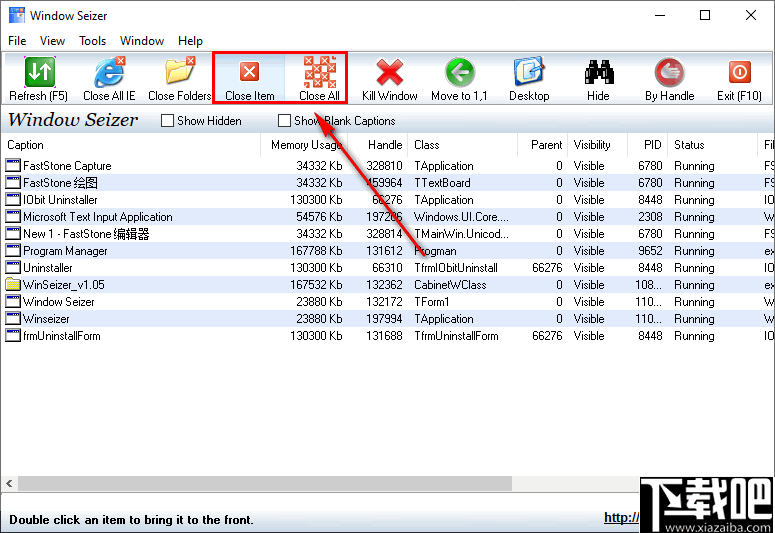Click the TTextBoard class cell
The width and height of the screenshot is (775, 533).
pyautogui.click(x=442, y=183)
